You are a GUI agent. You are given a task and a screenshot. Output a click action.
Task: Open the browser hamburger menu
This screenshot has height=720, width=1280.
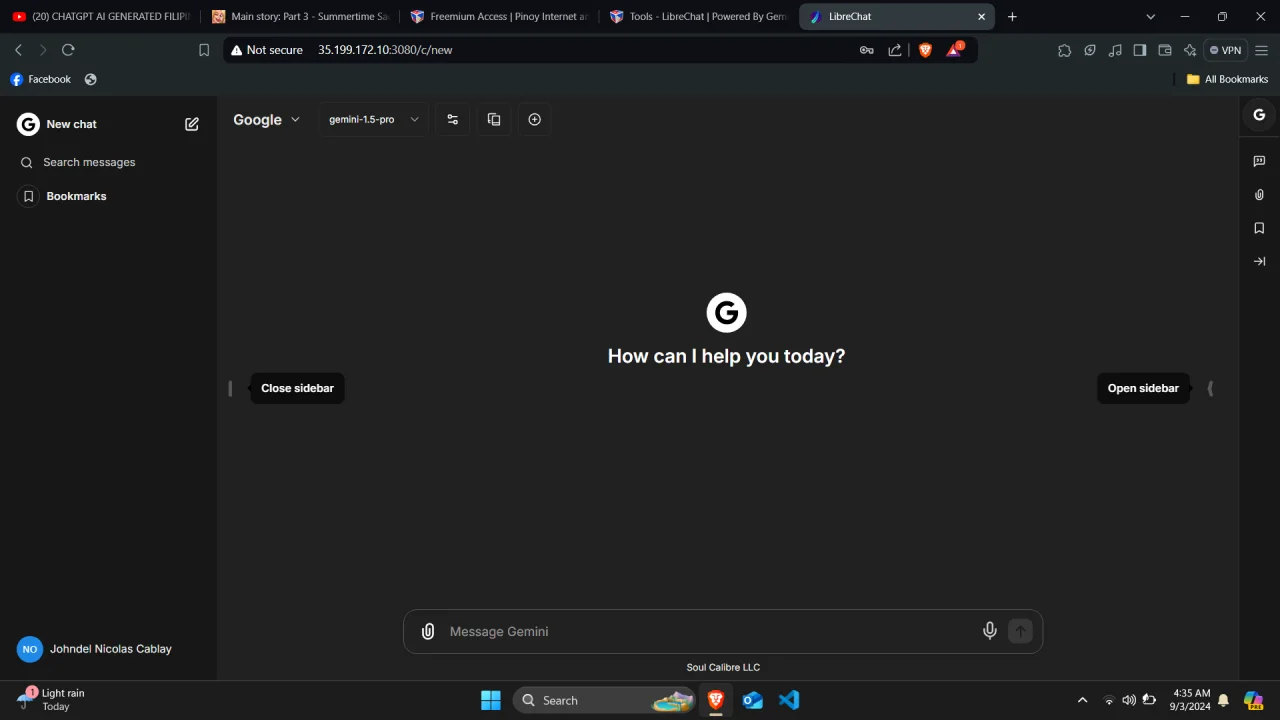pos(1262,50)
